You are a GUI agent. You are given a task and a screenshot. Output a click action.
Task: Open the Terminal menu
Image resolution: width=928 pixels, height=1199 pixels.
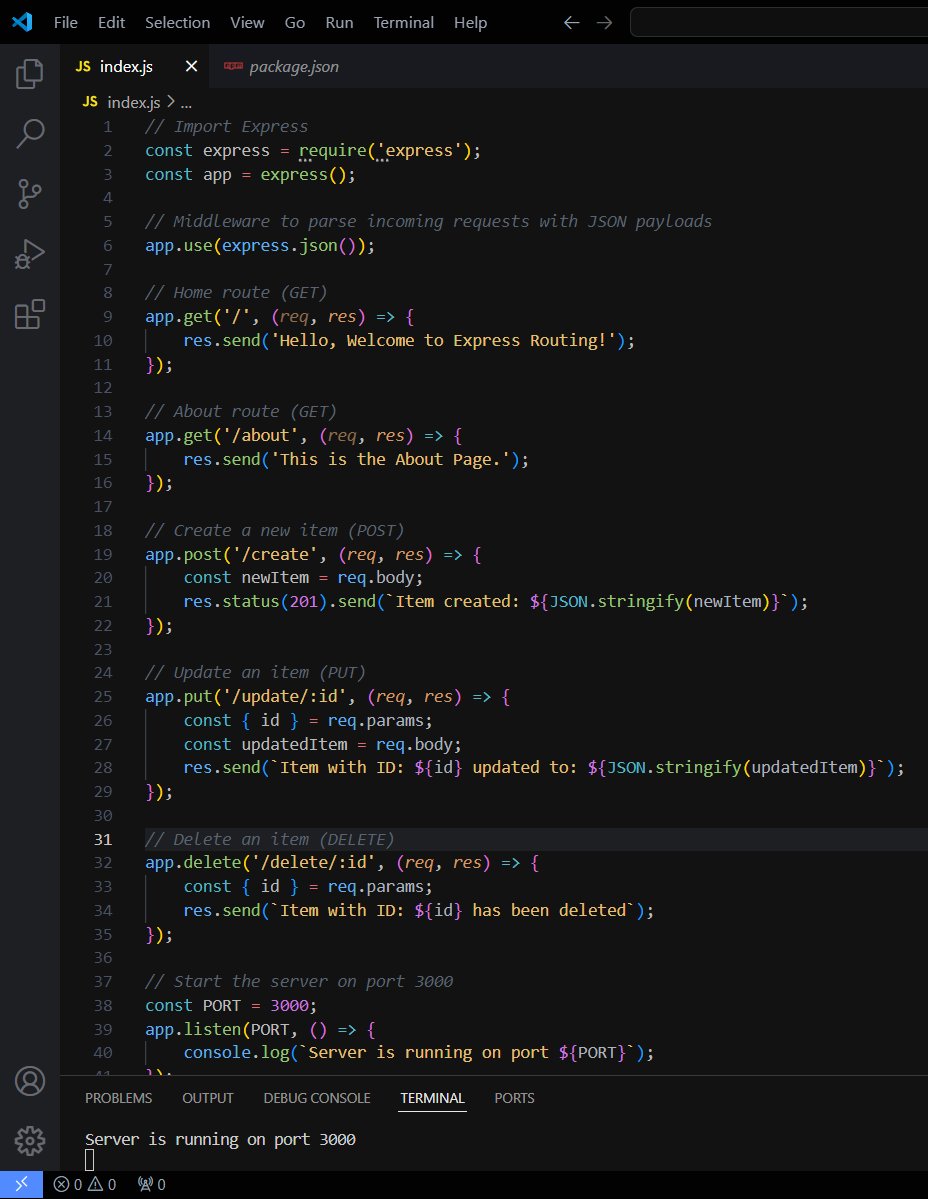tap(403, 23)
